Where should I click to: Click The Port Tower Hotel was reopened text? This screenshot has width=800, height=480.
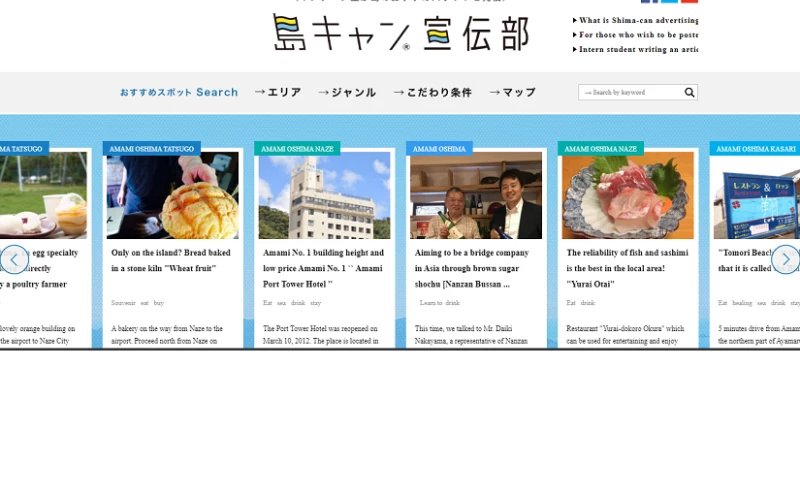tap(320, 335)
